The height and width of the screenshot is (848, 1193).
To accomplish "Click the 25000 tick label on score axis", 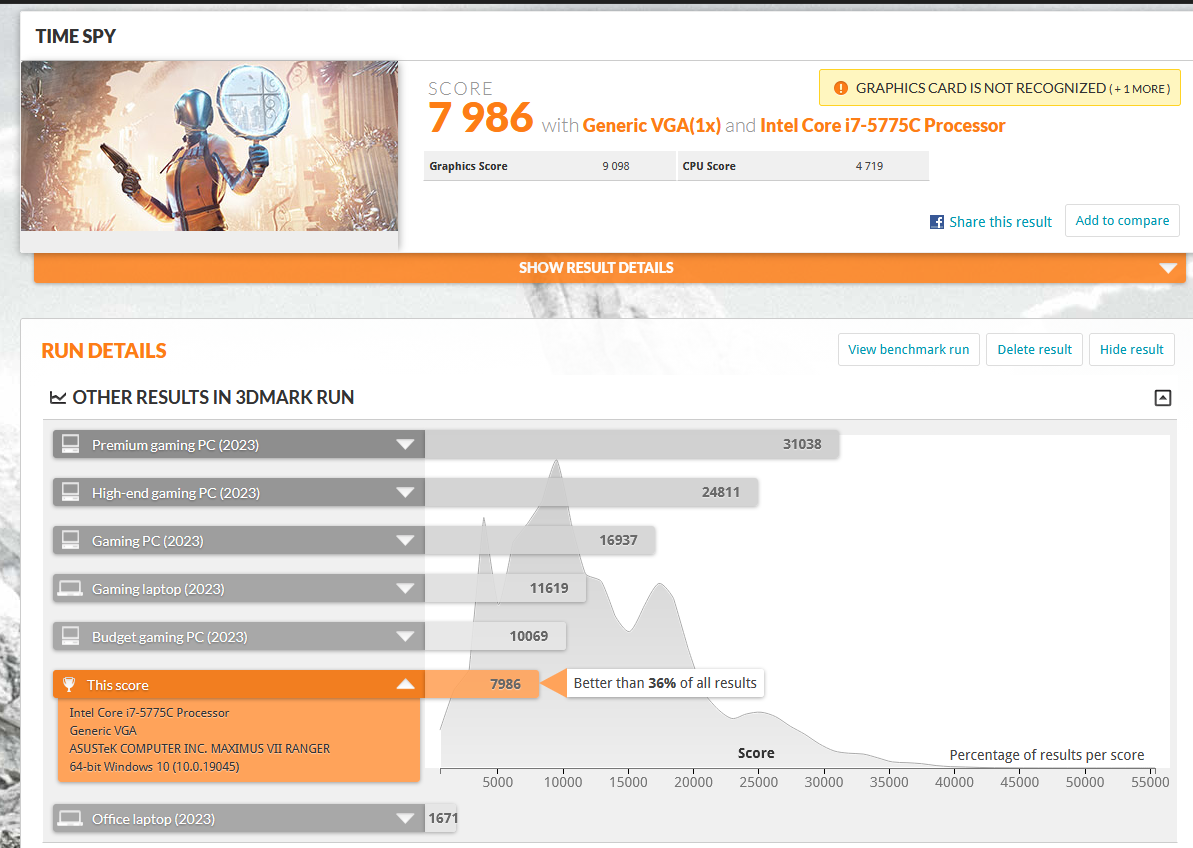I will [759, 782].
